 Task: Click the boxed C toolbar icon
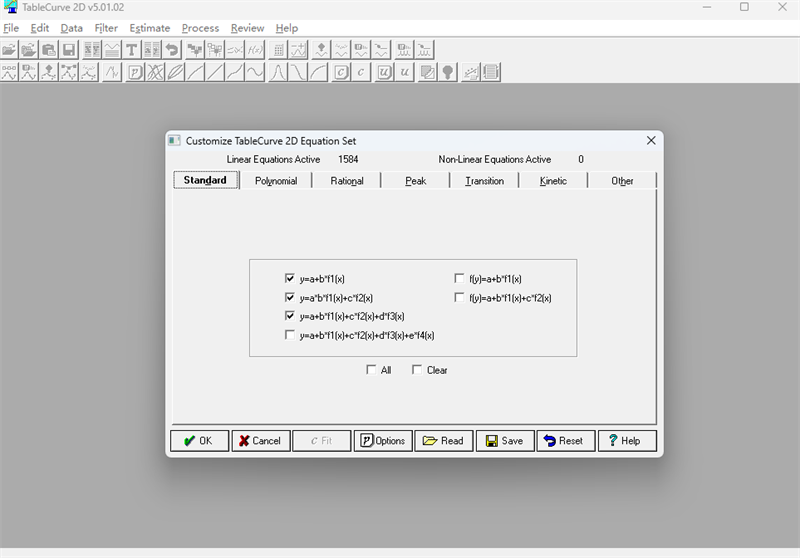coord(341,72)
